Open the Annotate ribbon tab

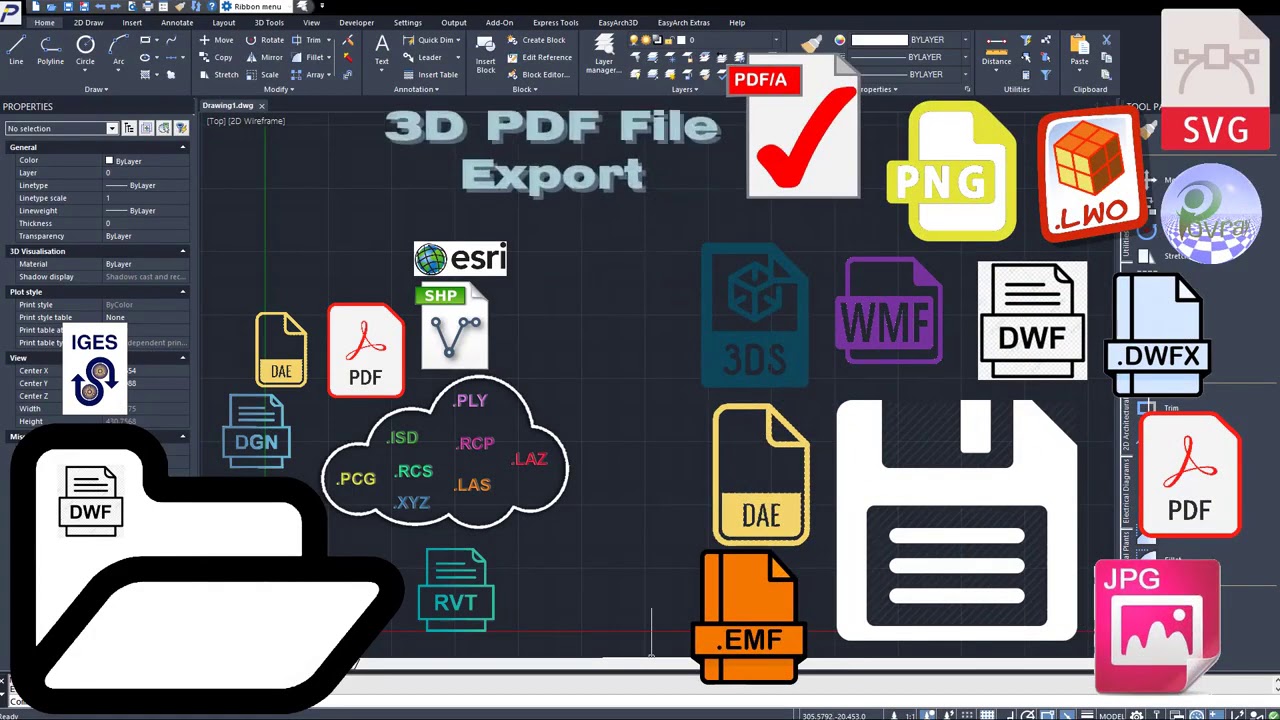pos(177,22)
